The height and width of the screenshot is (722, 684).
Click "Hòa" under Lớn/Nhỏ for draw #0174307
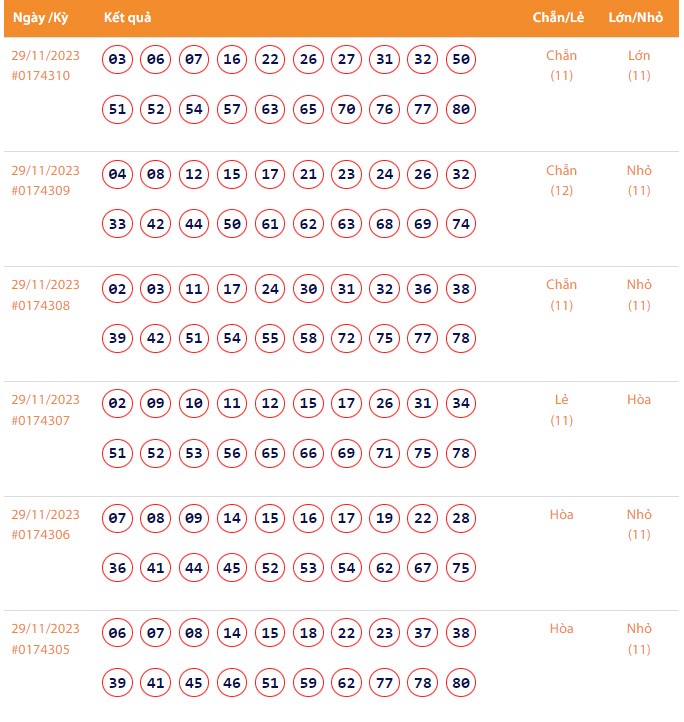point(639,400)
